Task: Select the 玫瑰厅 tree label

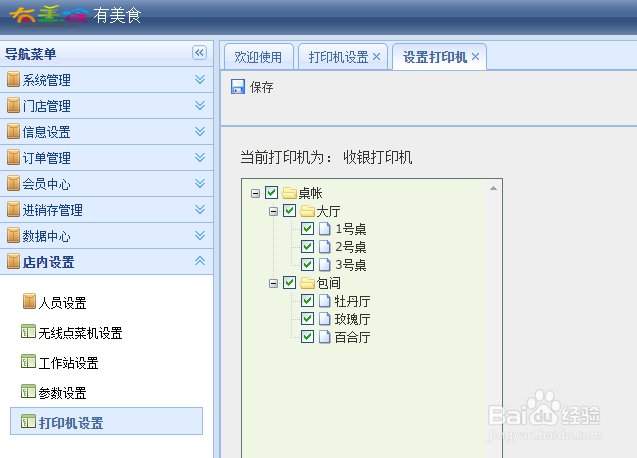Action: coord(352,319)
